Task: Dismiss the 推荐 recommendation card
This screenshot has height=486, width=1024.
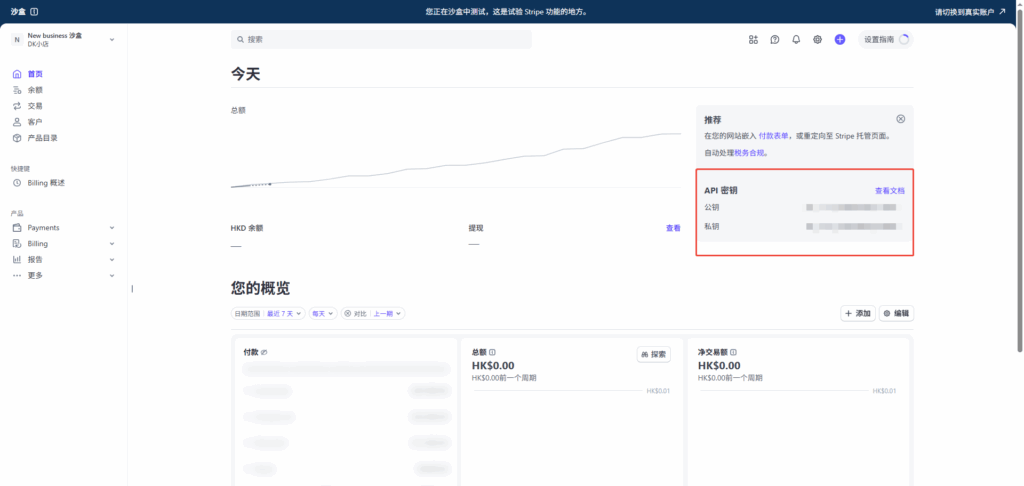Action: [x=900, y=119]
